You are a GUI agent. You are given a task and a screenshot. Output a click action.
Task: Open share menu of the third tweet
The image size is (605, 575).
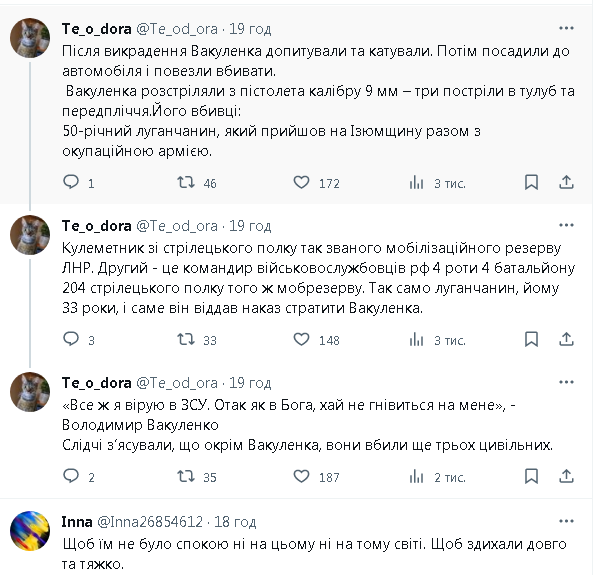point(566,477)
